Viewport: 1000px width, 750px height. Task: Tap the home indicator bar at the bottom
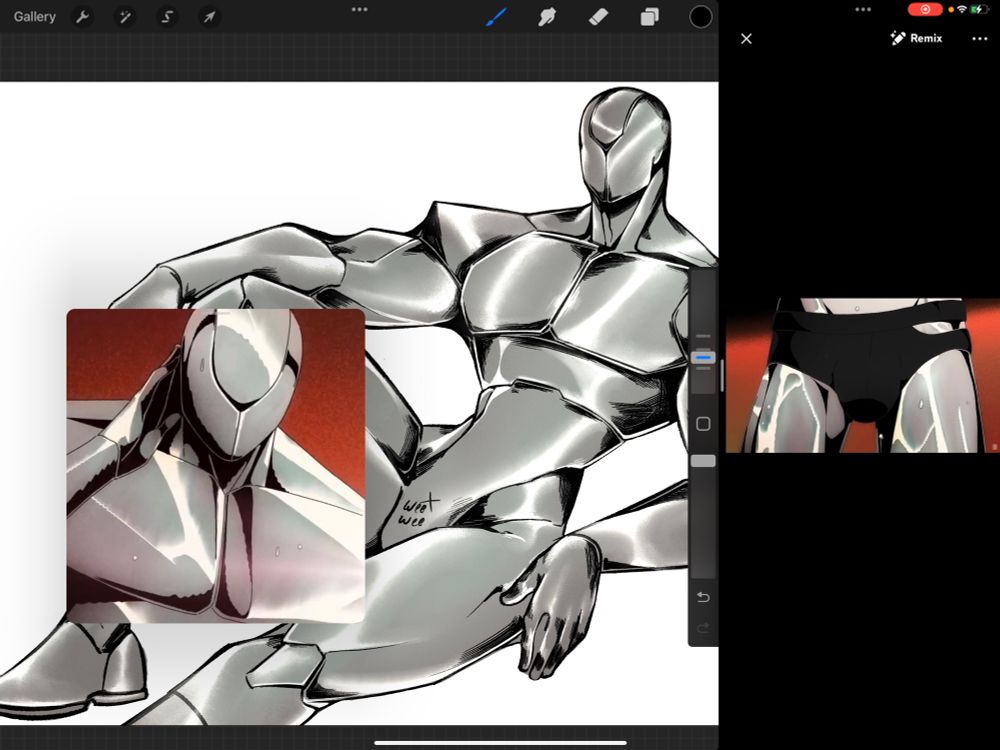500,742
